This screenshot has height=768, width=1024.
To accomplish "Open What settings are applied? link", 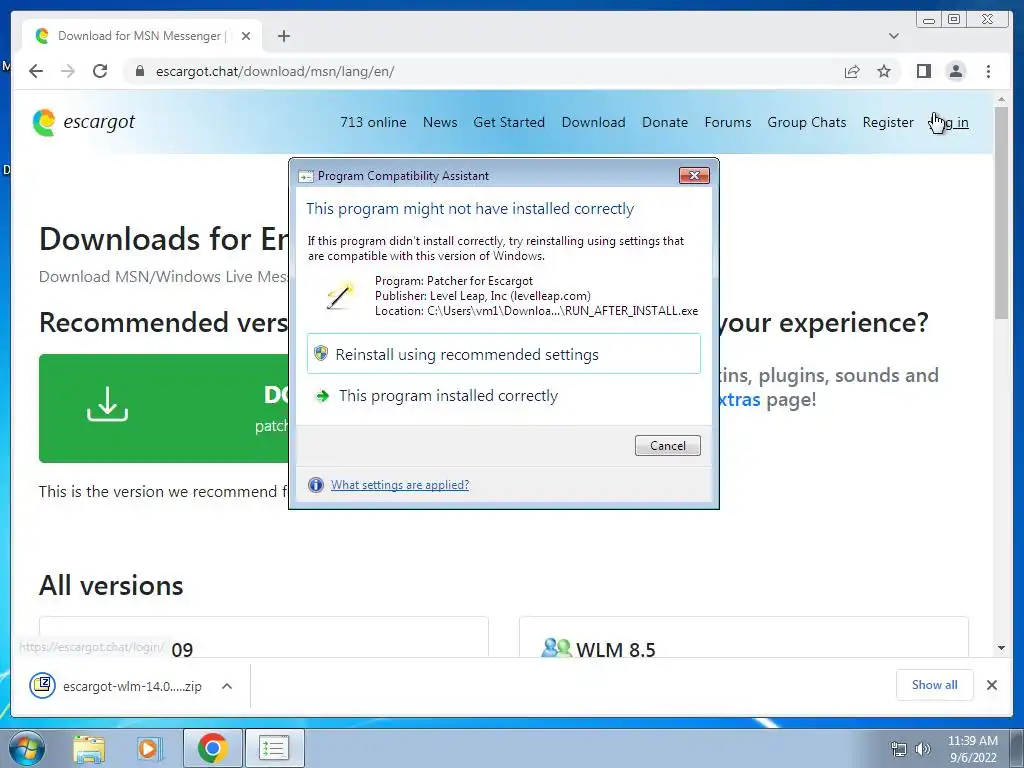I will click(x=400, y=485).
